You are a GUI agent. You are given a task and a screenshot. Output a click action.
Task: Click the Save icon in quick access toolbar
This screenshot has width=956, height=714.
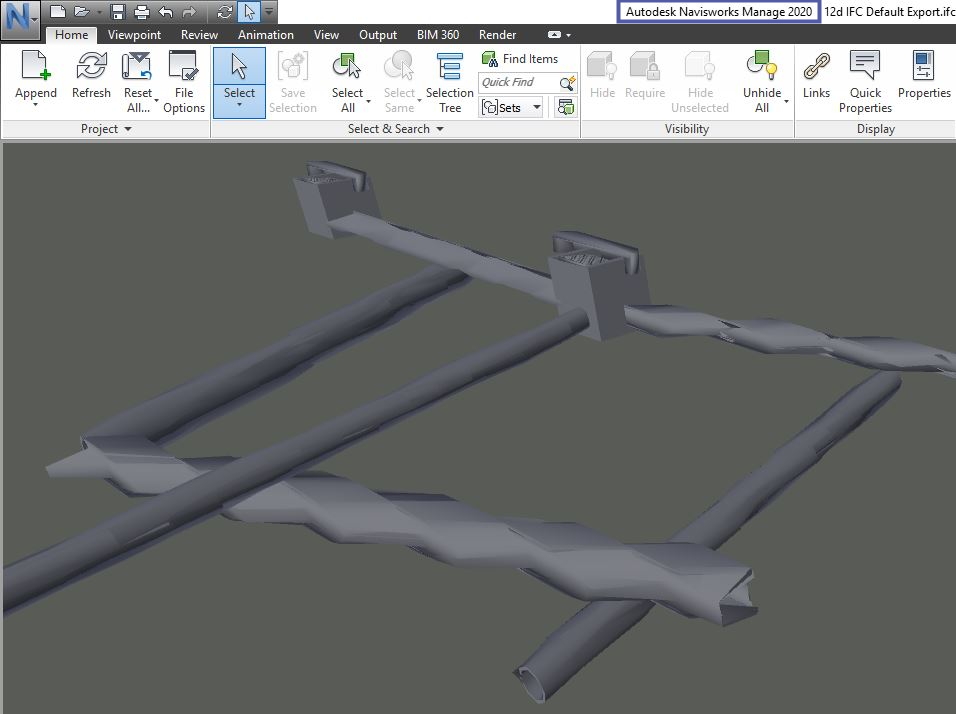click(x=118, y=12)
